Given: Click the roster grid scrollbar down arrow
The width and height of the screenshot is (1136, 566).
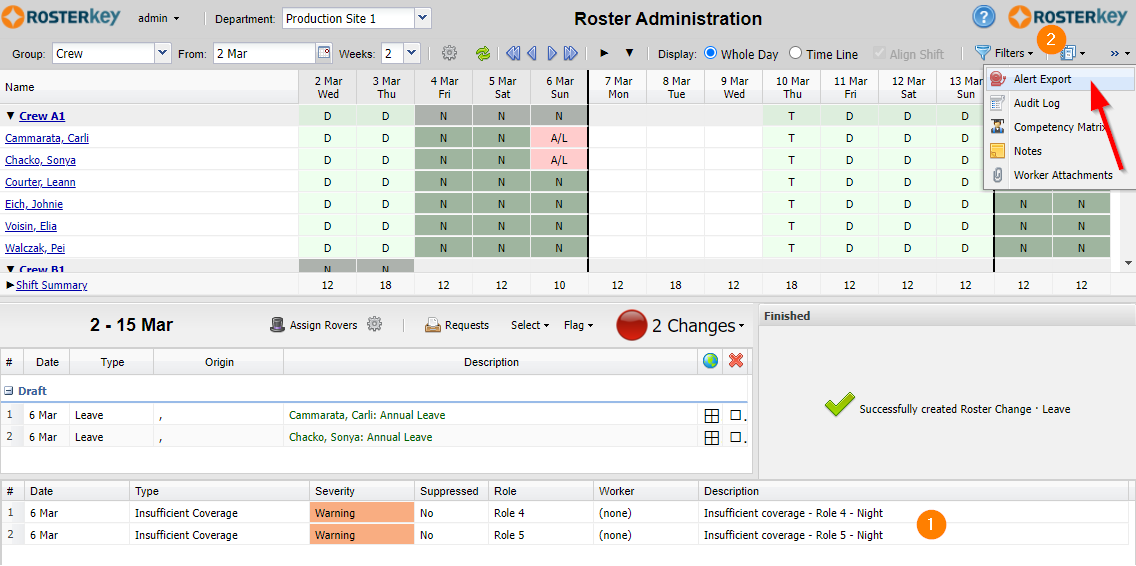Looking at the screenshot, I should (1127, 262).
